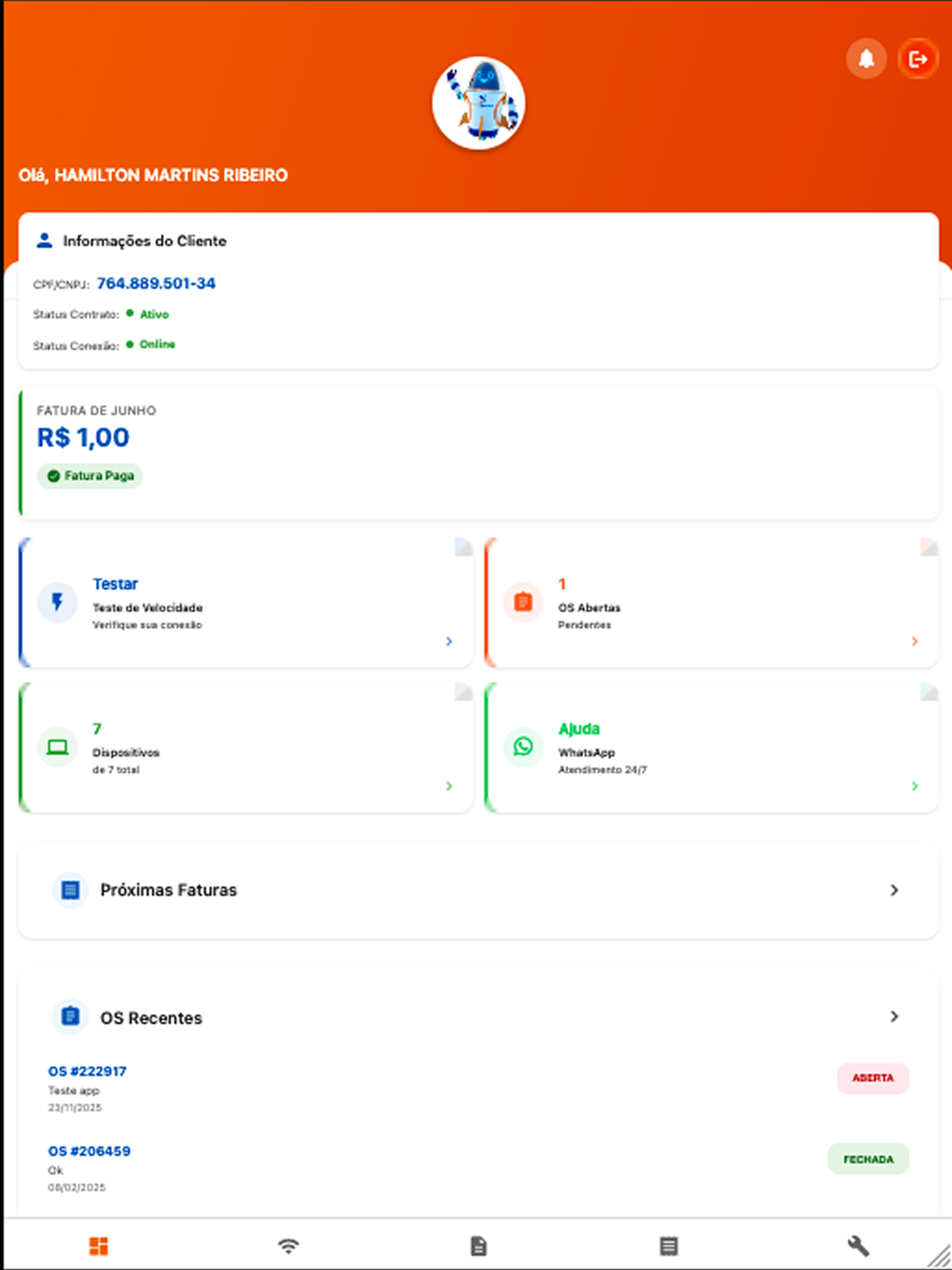Click the Próximas Faturas invoice icon
The width and height of the screenshot is (952, 1270).
pyautogui.click(x=70, y=890)
